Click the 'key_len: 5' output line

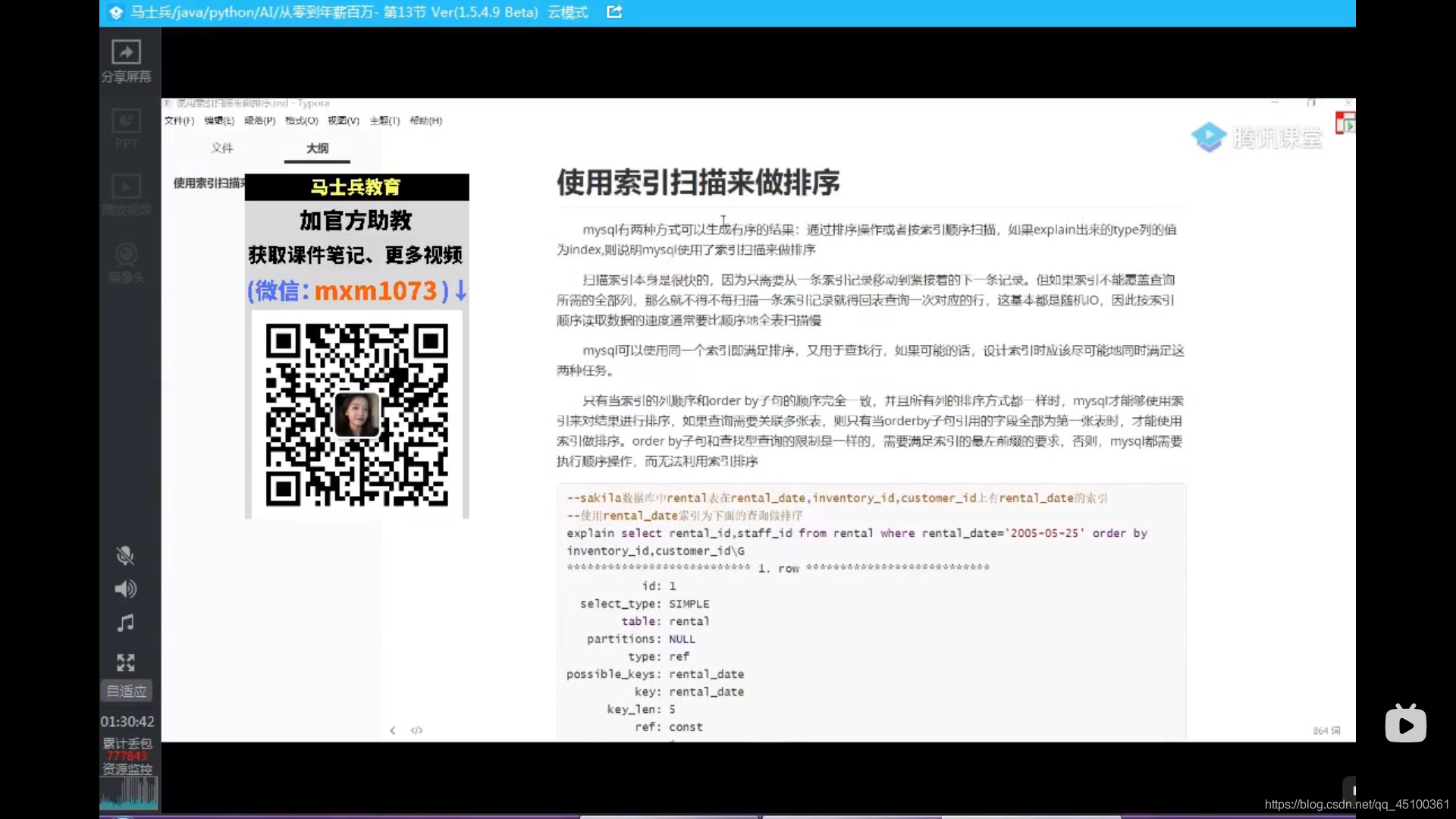point(641,709)
